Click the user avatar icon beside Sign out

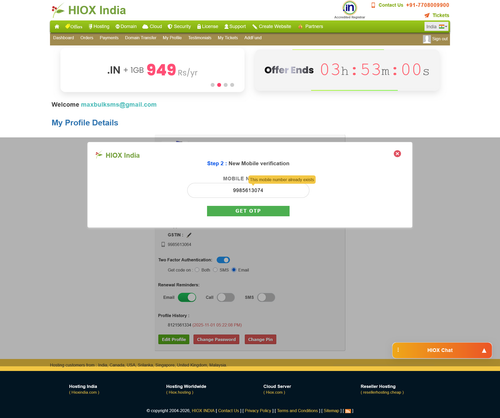427,39
